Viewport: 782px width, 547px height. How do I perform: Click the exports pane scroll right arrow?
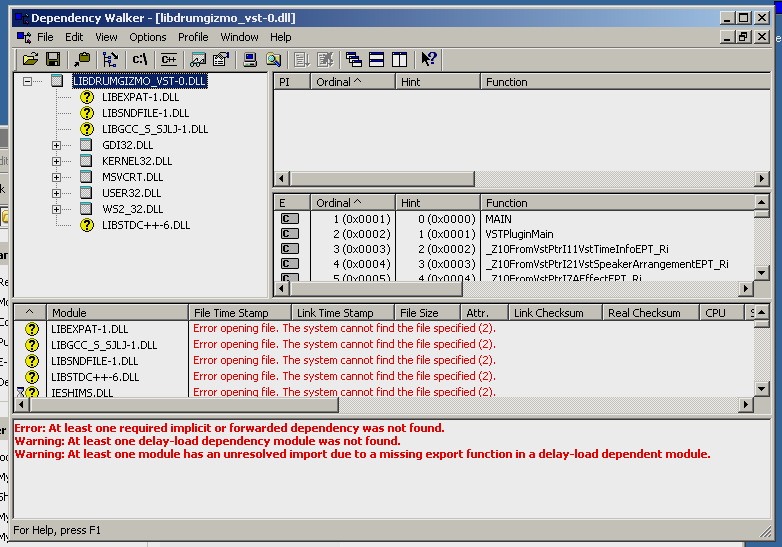point(745,288)
